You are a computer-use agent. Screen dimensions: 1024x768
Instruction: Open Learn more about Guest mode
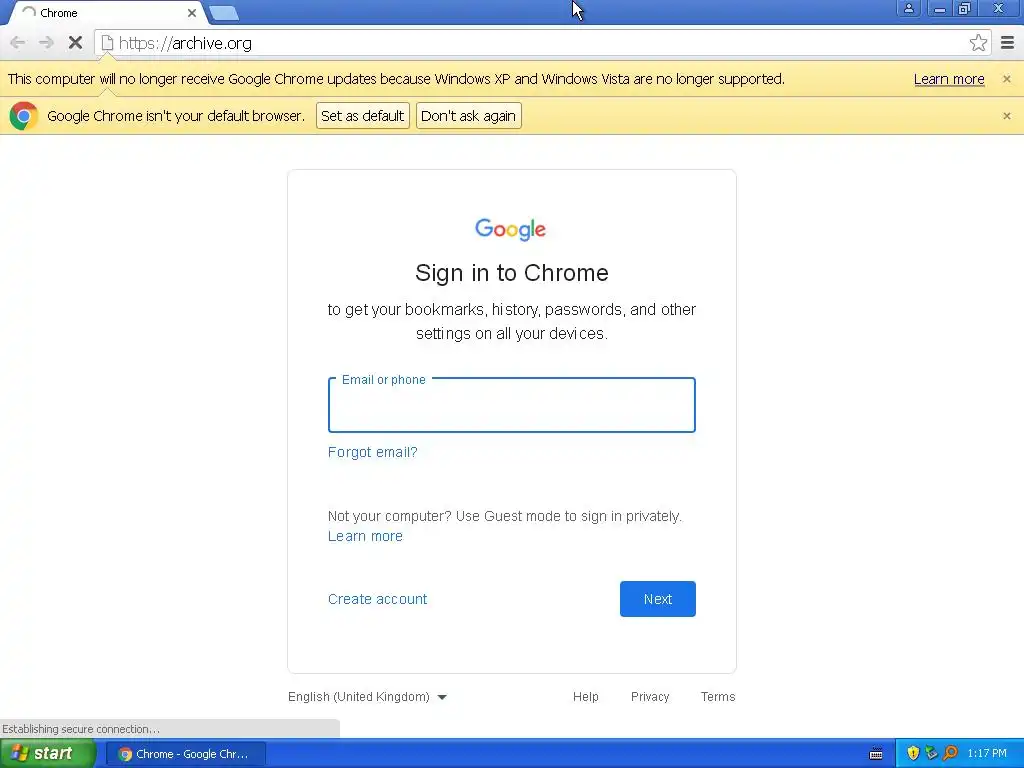[x=365, y=536]
